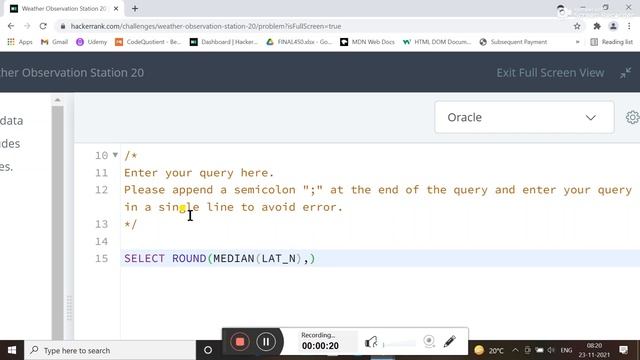Open the Dashboard HackerRank bookmark

[224, 42]
